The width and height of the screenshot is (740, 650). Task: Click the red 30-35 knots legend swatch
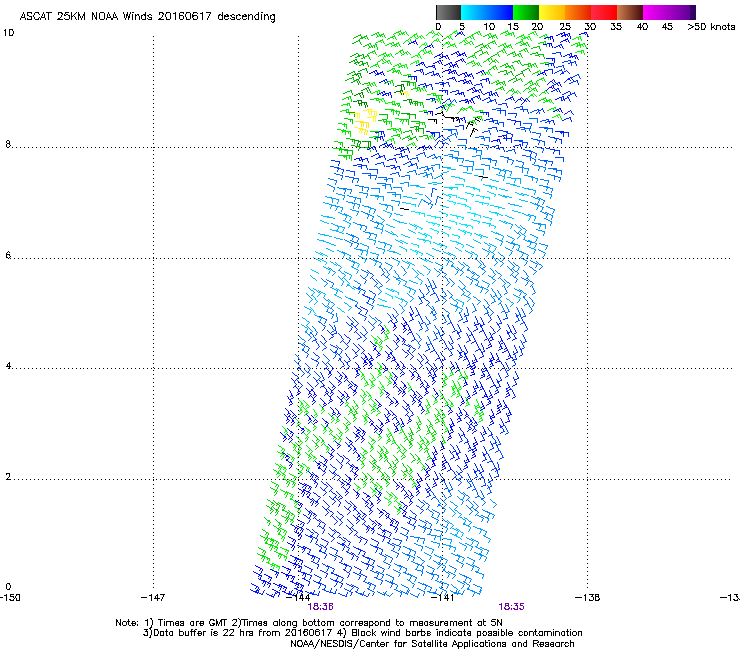point(604,12)
